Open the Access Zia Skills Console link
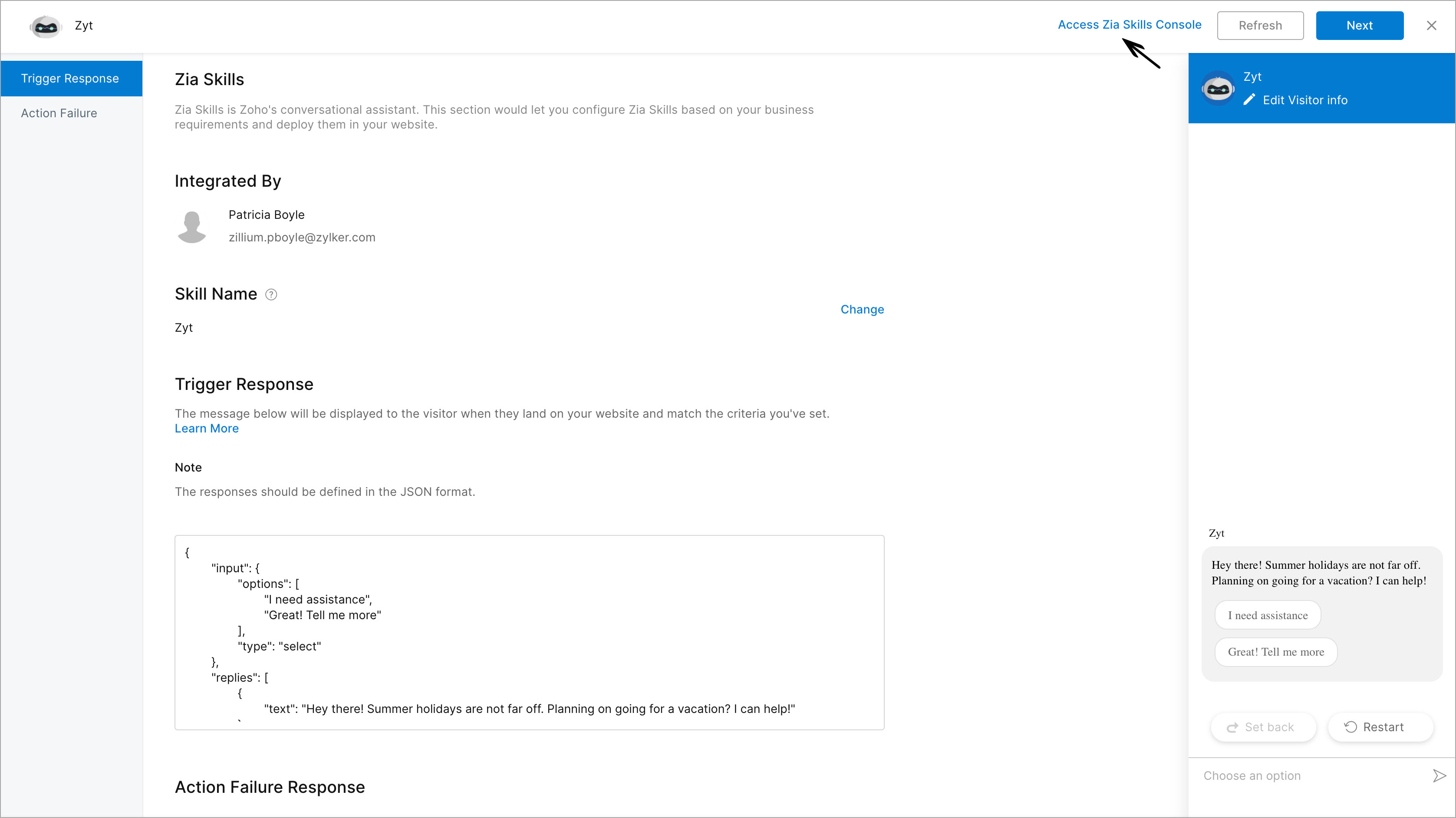This screenshot has width=1456, height=818. (1129, 25)
